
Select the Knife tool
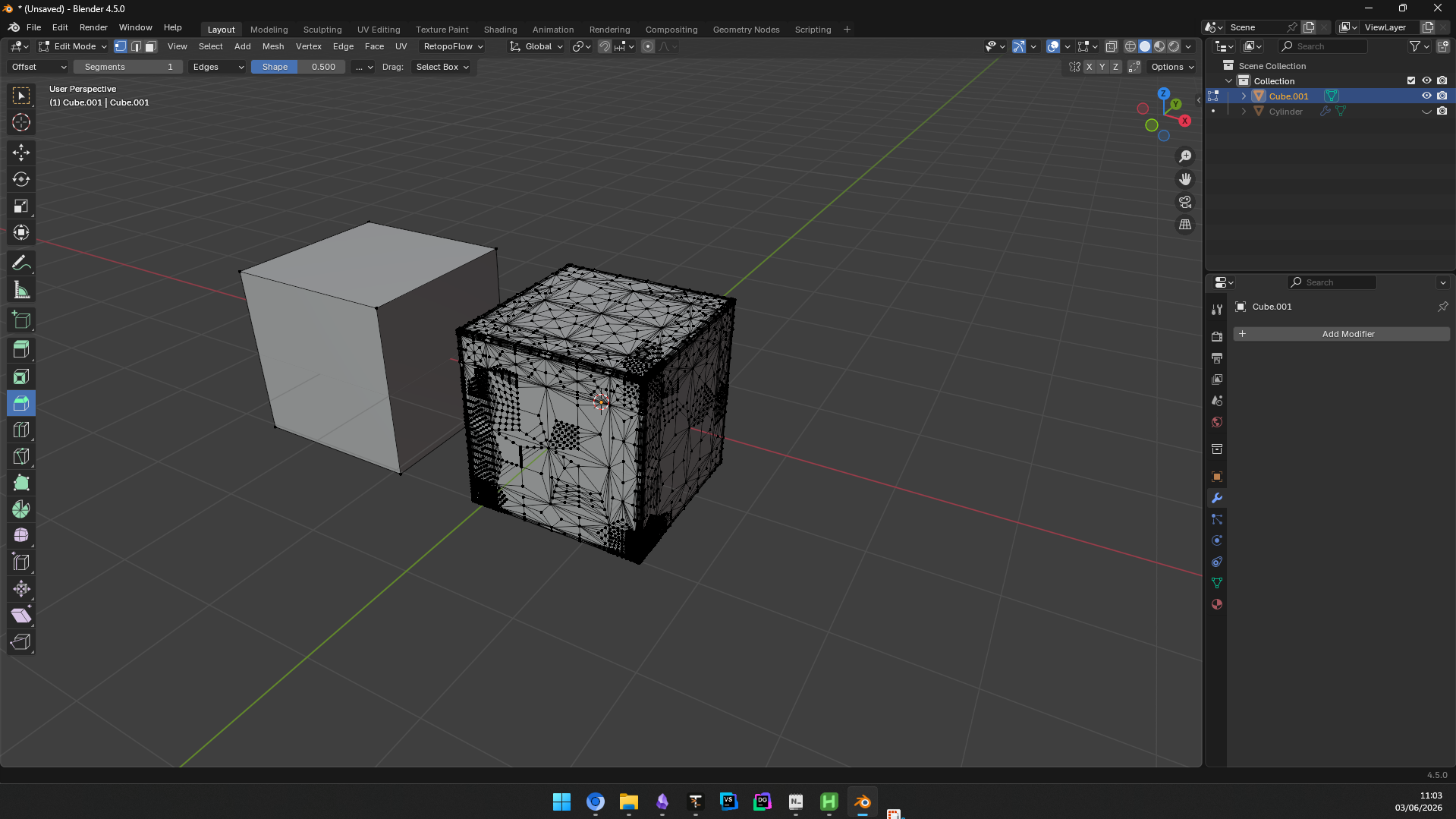coord(21,456)
